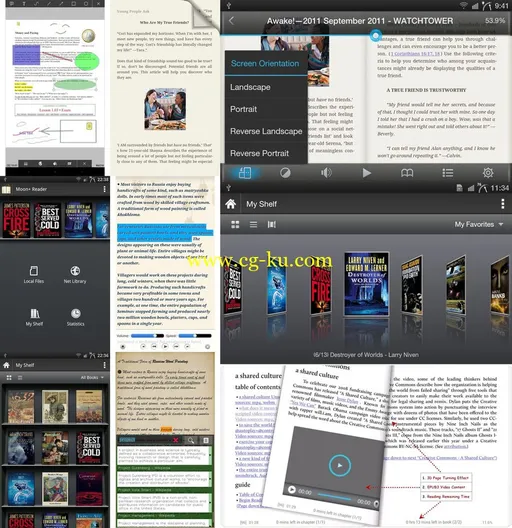Select the arrow drawing tool in PDF toolbar
The width and height of the screenshot is (512, 528).
61,3
